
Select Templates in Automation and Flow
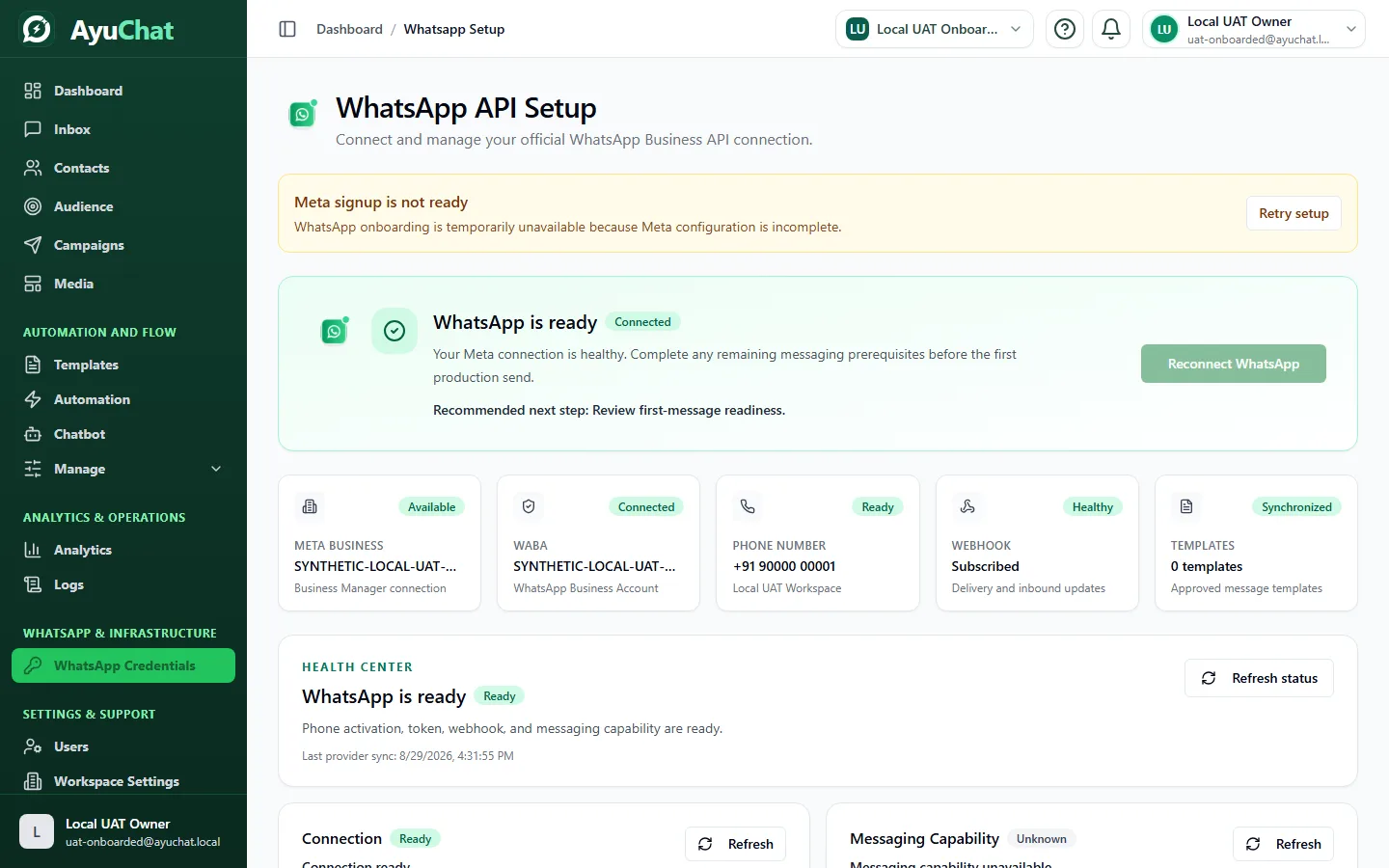point(123,365)
